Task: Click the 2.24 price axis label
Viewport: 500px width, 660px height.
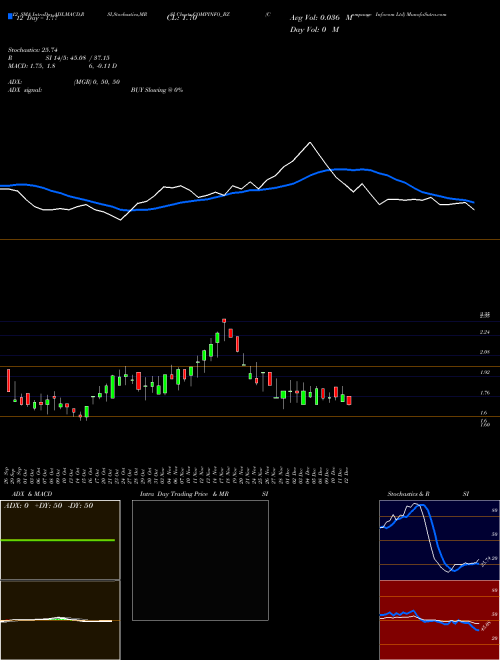Action: (x=484, y=332)
